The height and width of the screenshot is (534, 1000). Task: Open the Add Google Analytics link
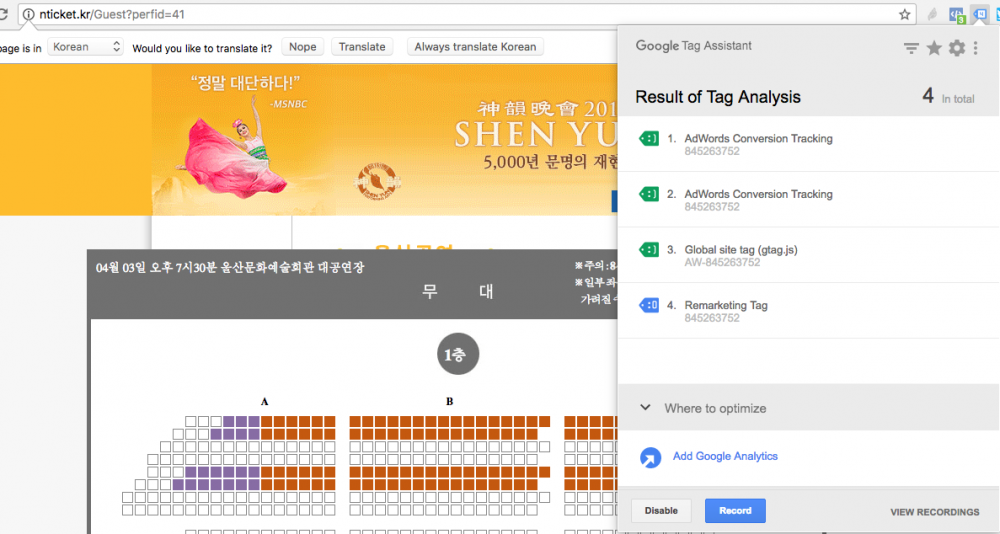725,456
